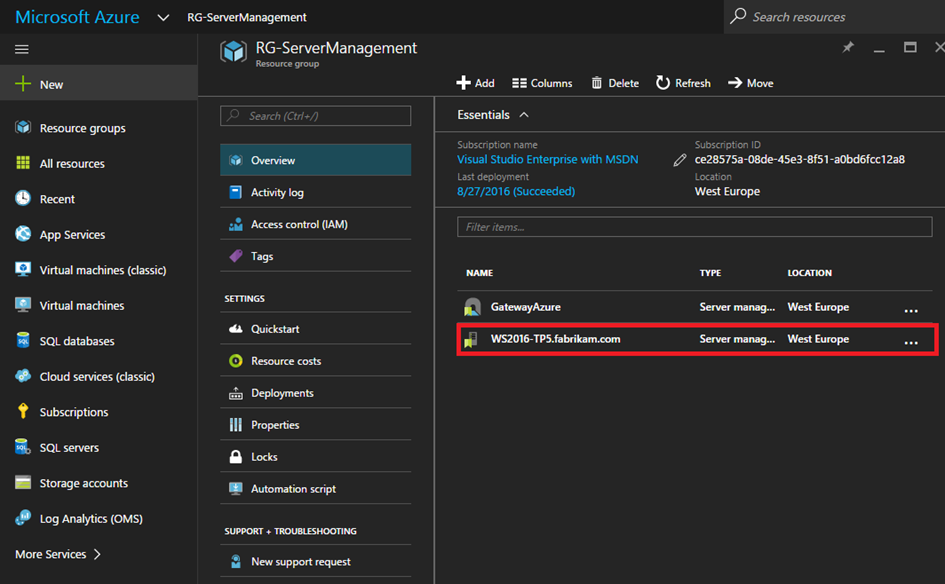Click Refresh toolbar button
The height and width of the screenshot is (584, 945).
click(683, 83)
